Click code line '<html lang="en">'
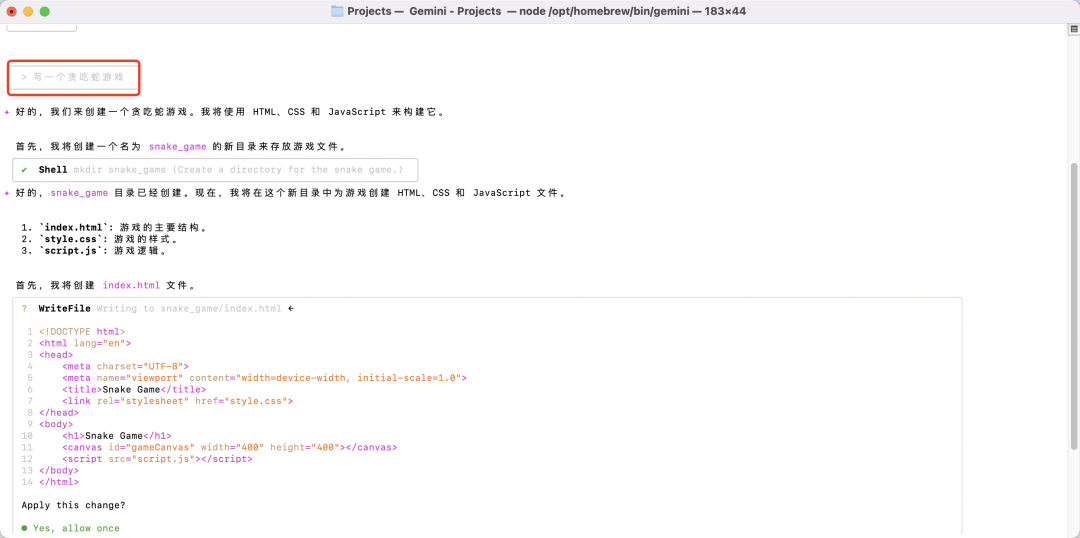 pos(85,343)
